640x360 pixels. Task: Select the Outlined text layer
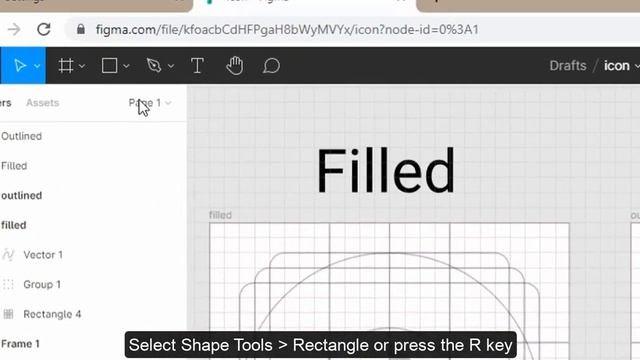tap(21, 136)
